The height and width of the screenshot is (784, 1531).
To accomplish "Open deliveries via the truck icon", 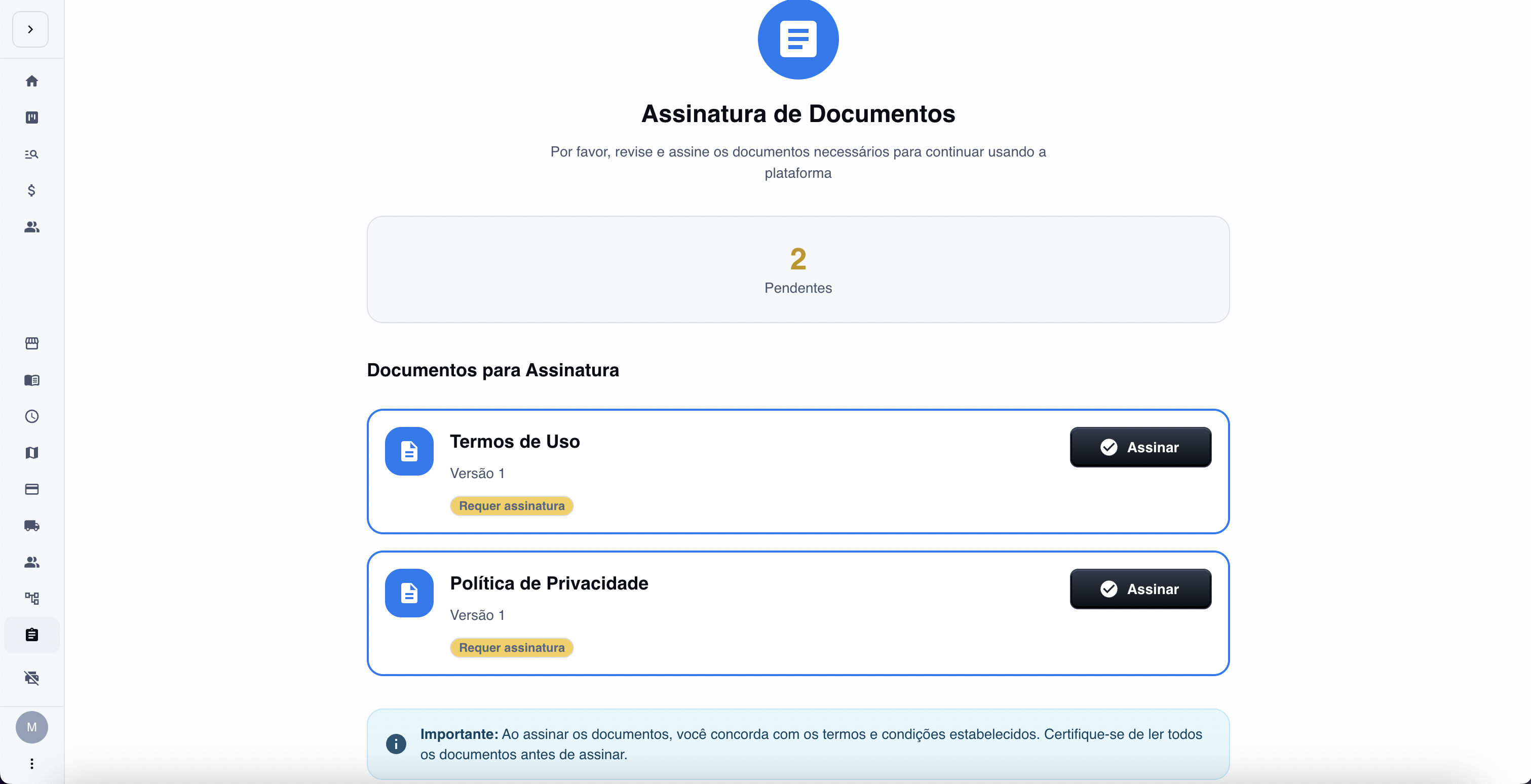I will click(31, 526).
